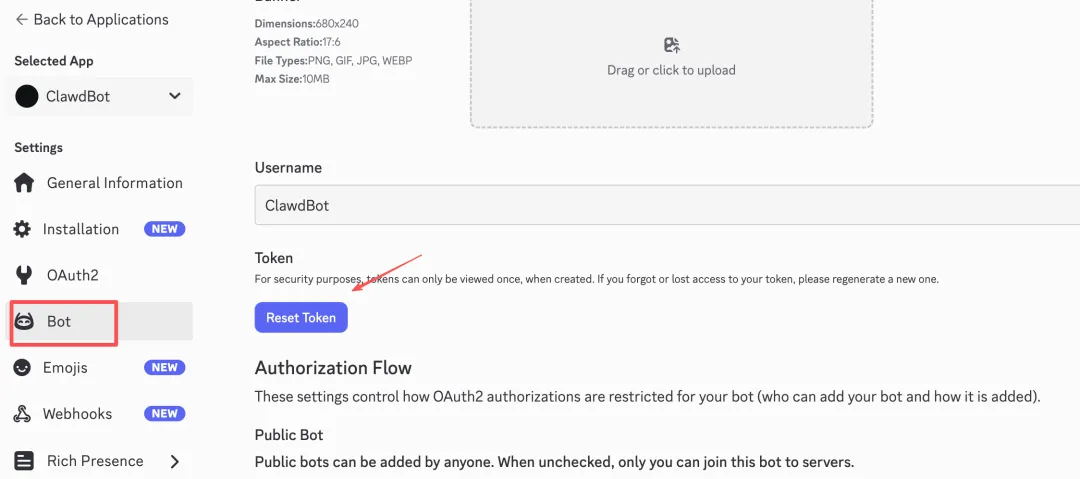Screen dimensions: 1080x479
Task: Expand Rich Presence with its arrow
Action: point(175,461)
